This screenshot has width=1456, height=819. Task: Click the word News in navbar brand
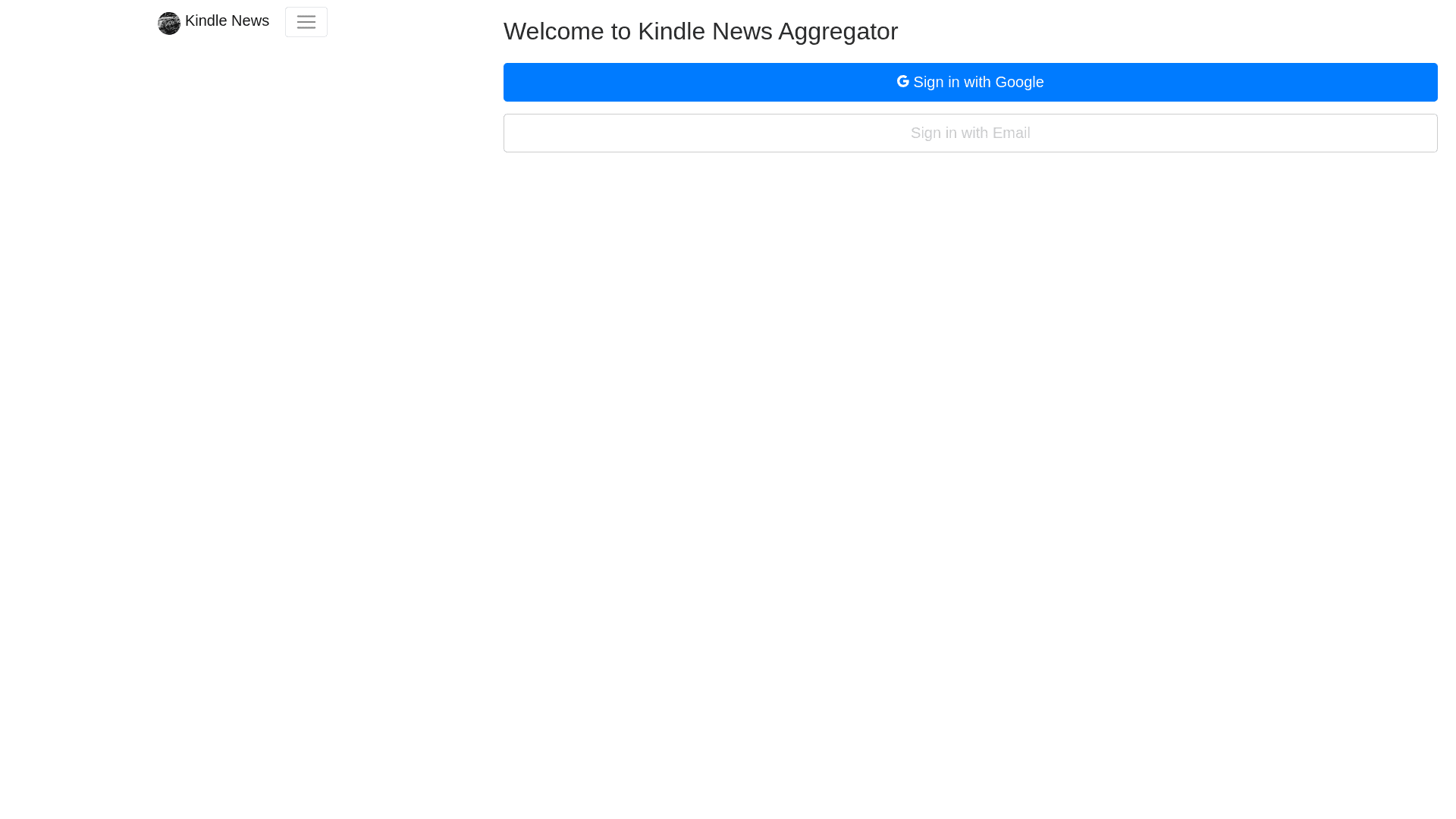point(249,21)
